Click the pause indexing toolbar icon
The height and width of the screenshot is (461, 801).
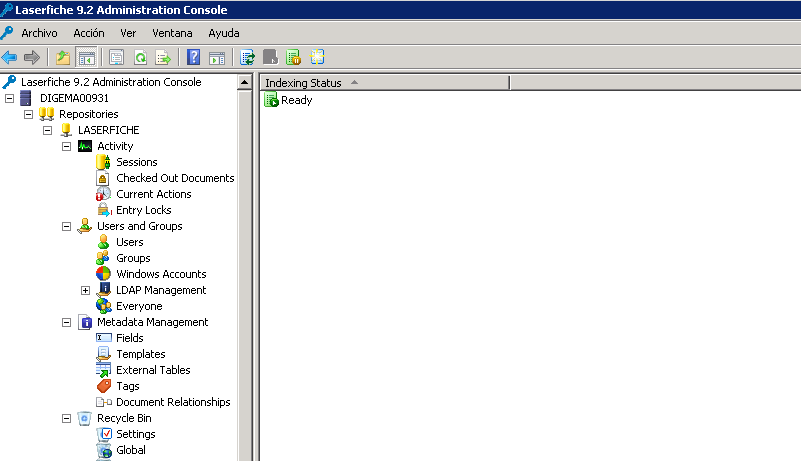pyautogui.click(x=294, y=57)
